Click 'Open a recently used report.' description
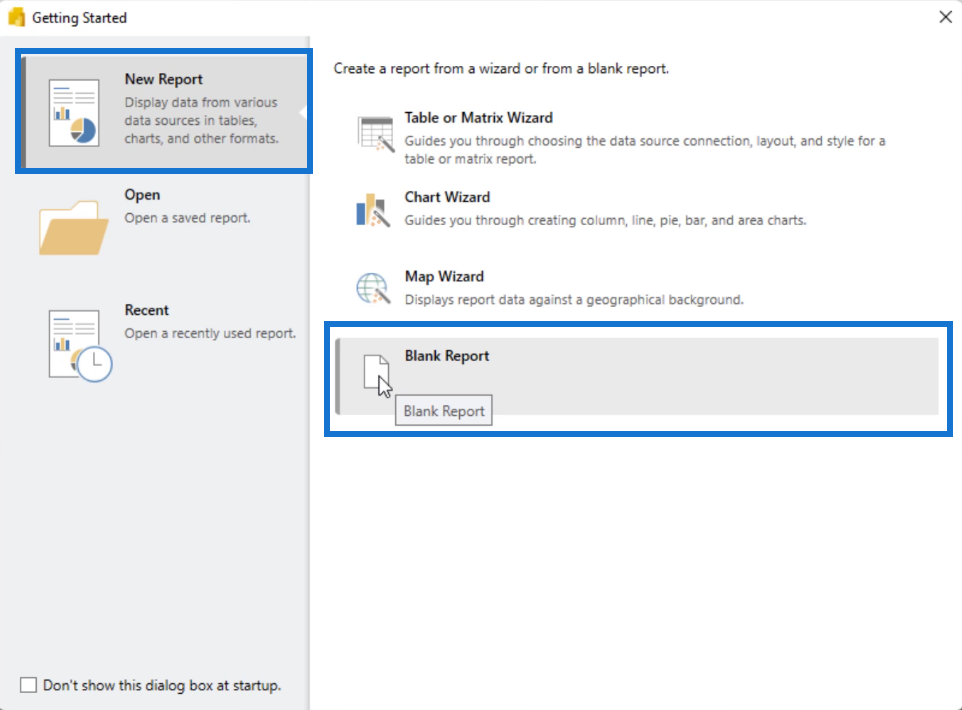 click(210, 333)
